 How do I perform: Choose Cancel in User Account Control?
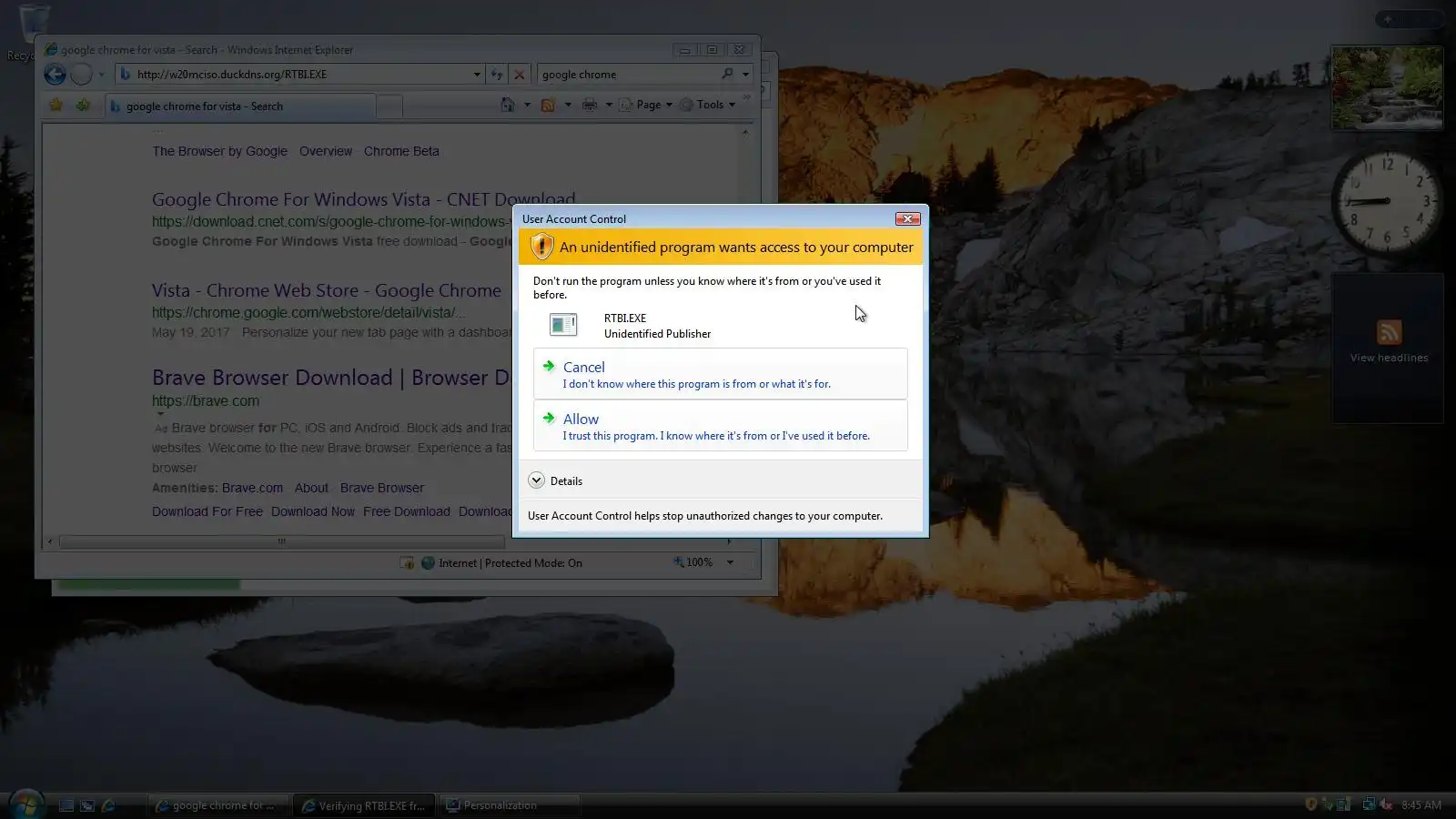[x=720, y=374]
